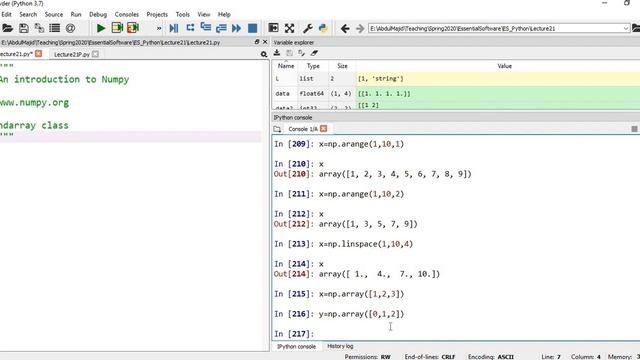Open the View menu
640x360 pixels.
click(204, 14)
